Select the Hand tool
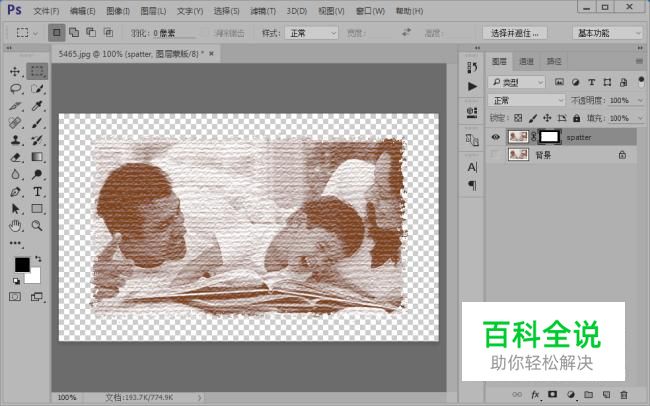650x406 pixels. tap(15, 226)
